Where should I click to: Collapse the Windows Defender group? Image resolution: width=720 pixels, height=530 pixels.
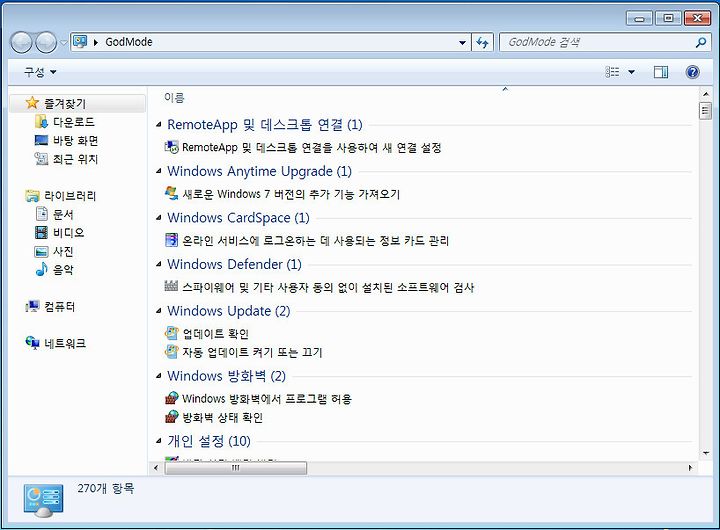pyautogui.click(x=159, y=265)
